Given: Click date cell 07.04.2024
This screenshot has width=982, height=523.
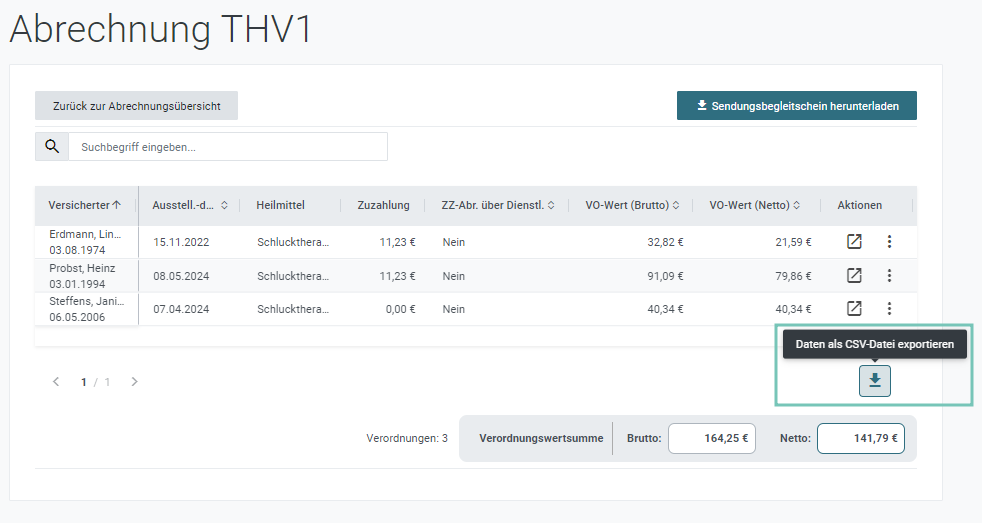Looking at the screenshot, I should [181, 309].
